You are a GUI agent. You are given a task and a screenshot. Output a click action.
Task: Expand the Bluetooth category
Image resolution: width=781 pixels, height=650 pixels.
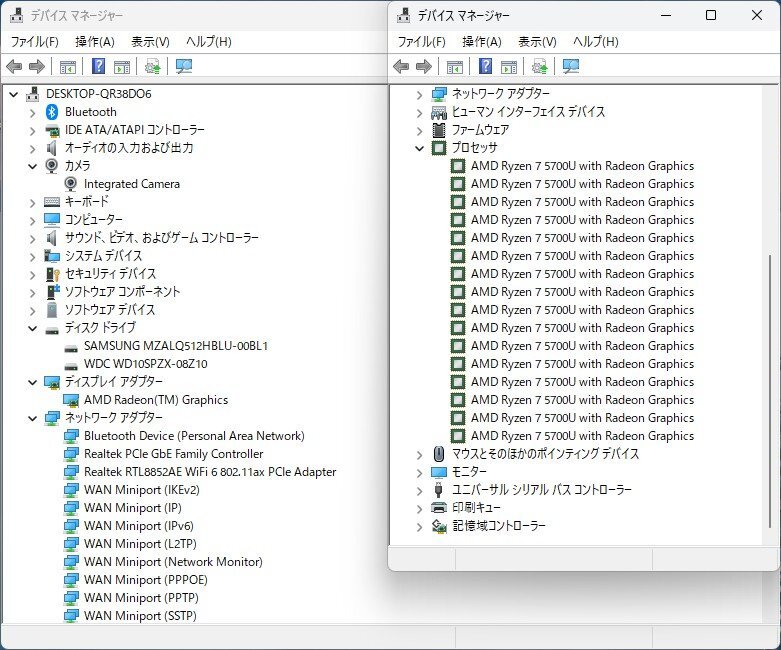tap(33, 113)
